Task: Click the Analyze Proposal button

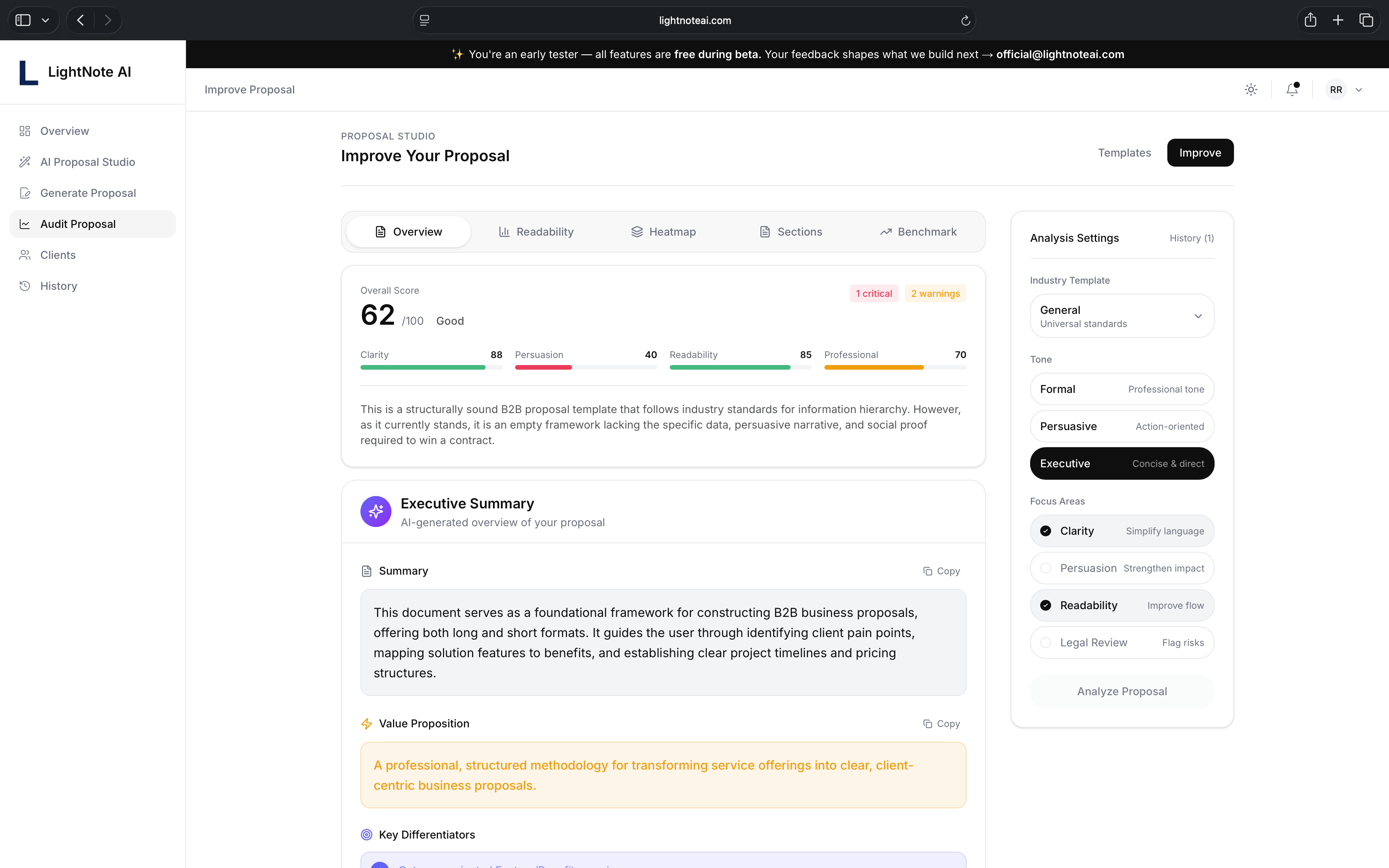Action: click(1122, 691)
